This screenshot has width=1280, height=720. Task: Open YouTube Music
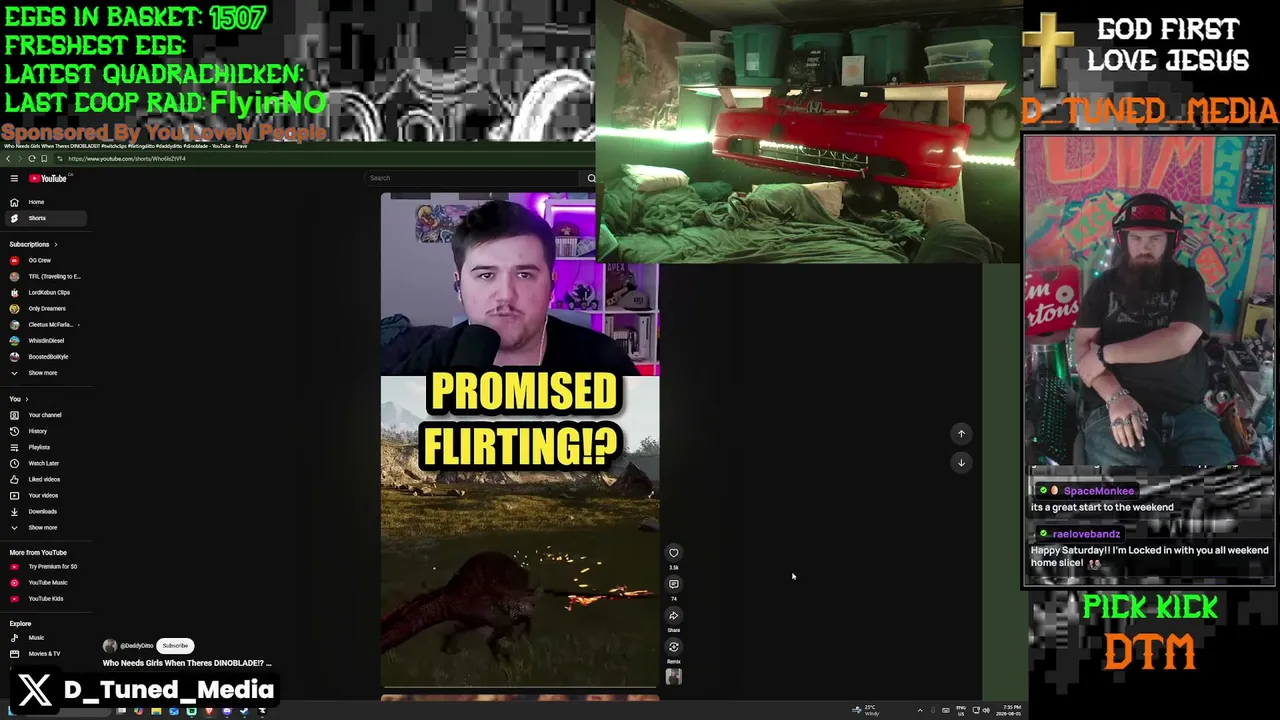pos(45,582)
